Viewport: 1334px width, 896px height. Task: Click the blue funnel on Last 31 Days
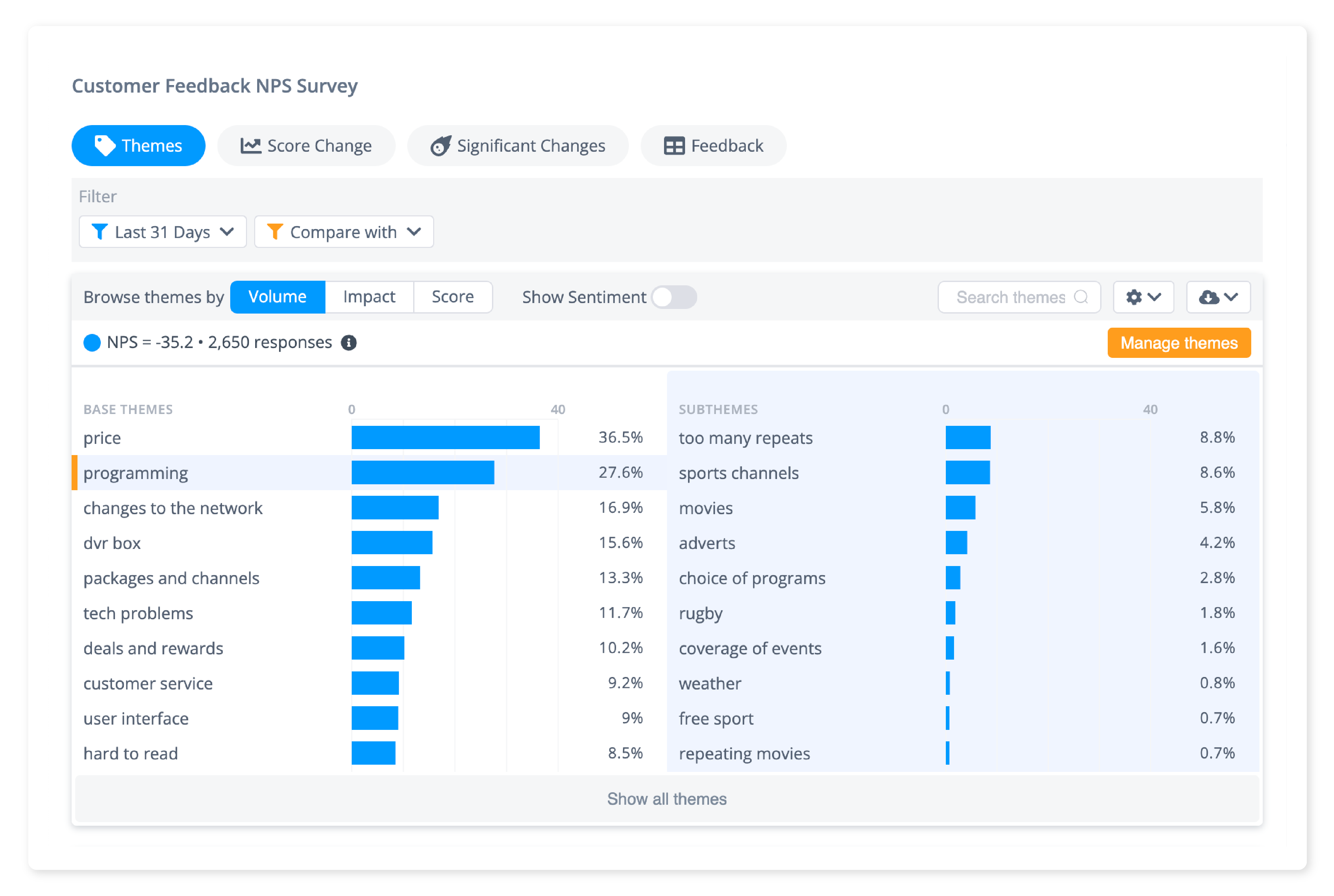[x=100, y=232]
